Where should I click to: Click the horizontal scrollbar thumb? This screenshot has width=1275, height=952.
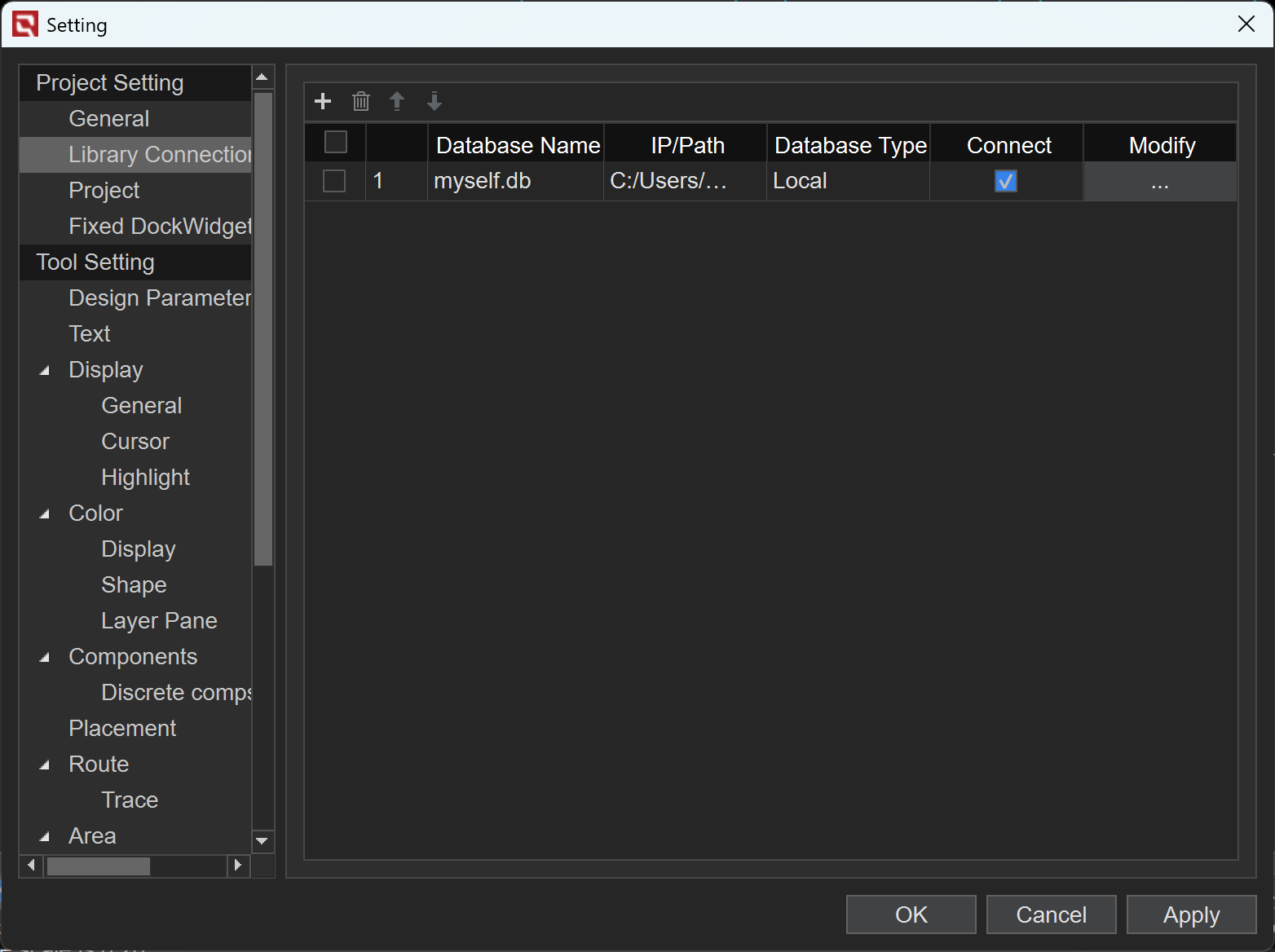(98, 866)
